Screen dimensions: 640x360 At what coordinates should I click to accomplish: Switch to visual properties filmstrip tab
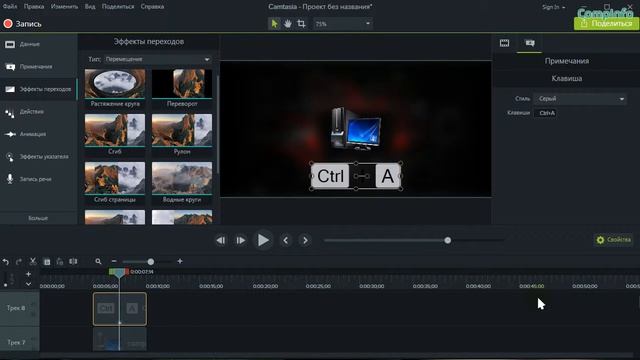504,43
